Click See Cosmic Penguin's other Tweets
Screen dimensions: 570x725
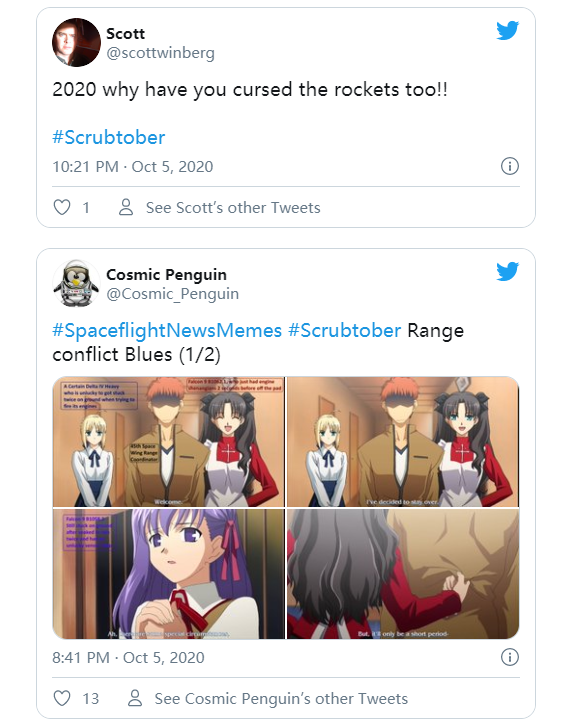pyautogui.click(x=281, y=699)
